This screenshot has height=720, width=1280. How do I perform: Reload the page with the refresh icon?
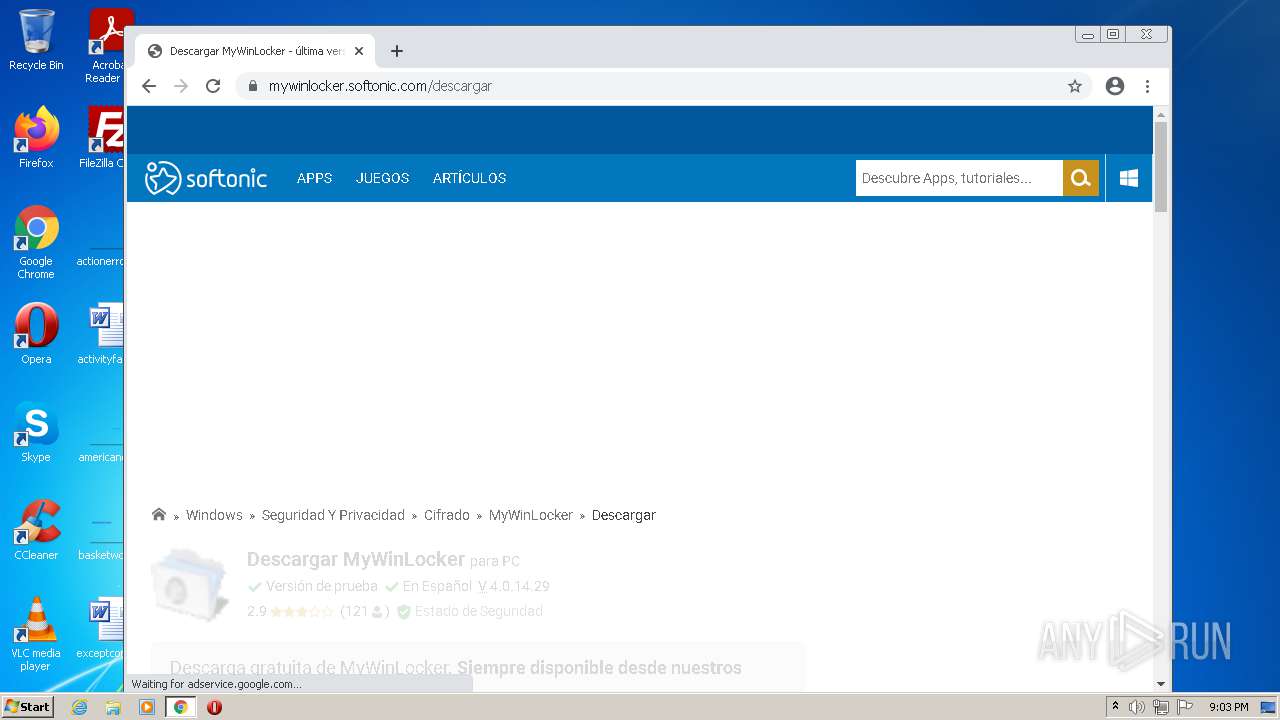(213, 86)
